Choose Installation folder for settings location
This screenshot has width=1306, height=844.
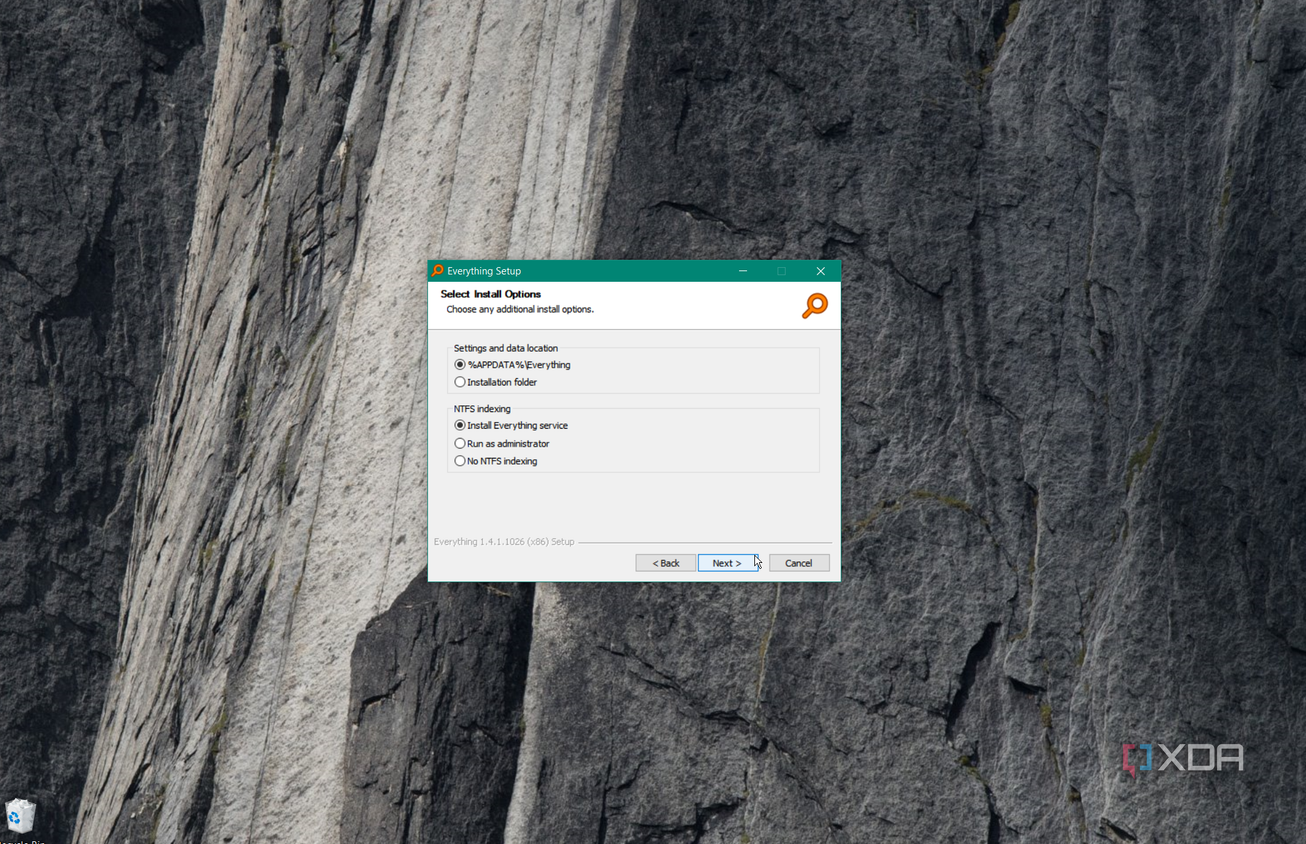click(x=496, y=382)
